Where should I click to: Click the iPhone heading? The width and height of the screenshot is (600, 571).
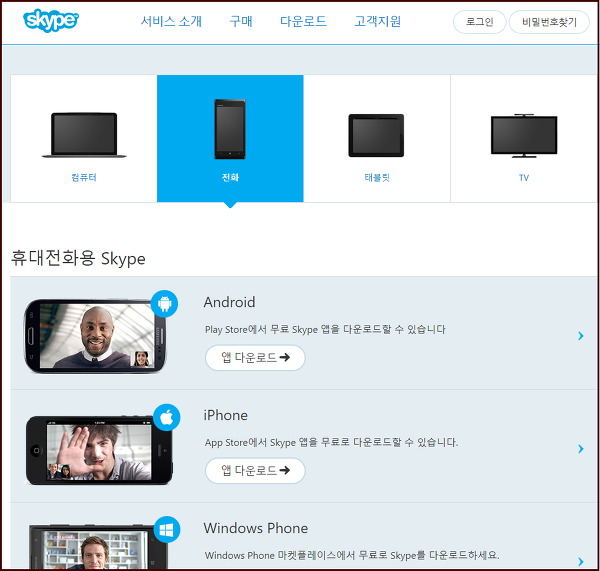point(225,415)
